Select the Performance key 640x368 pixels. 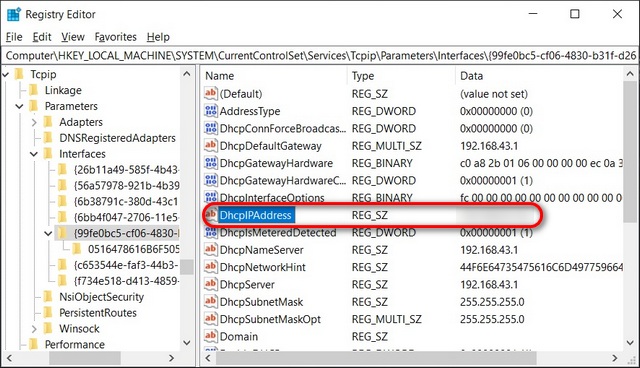[x=75, y=345]
